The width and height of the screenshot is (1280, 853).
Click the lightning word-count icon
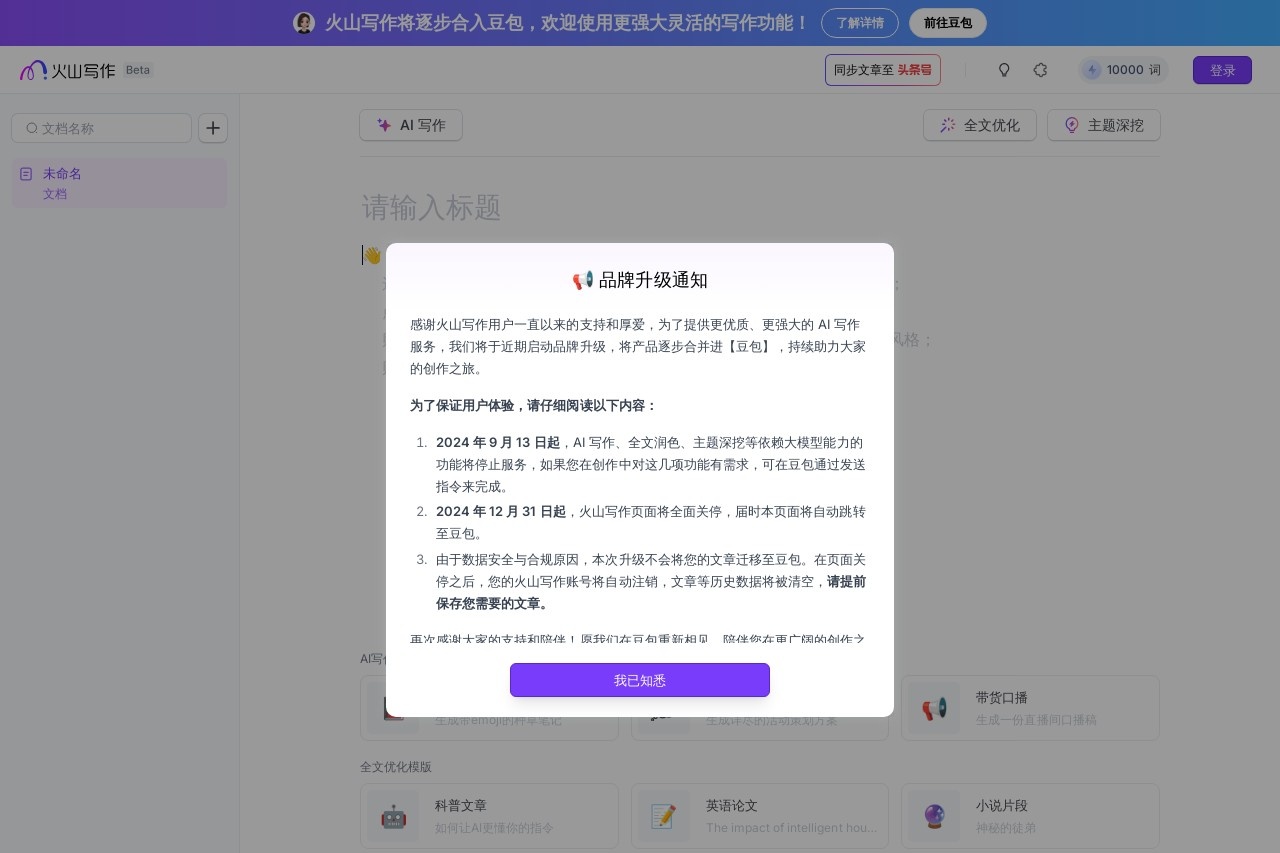[x=1092, y=70]
